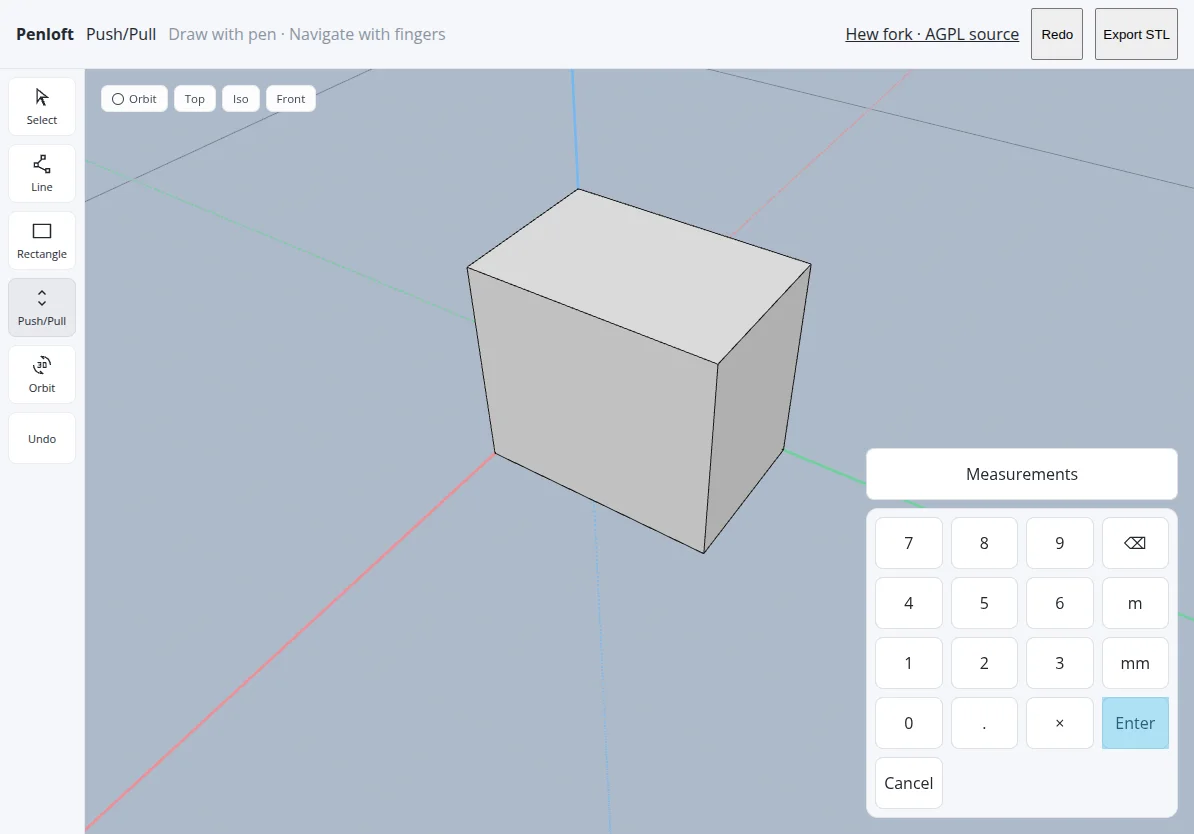
Task: Tap the decimal point key
Action: 984,723
